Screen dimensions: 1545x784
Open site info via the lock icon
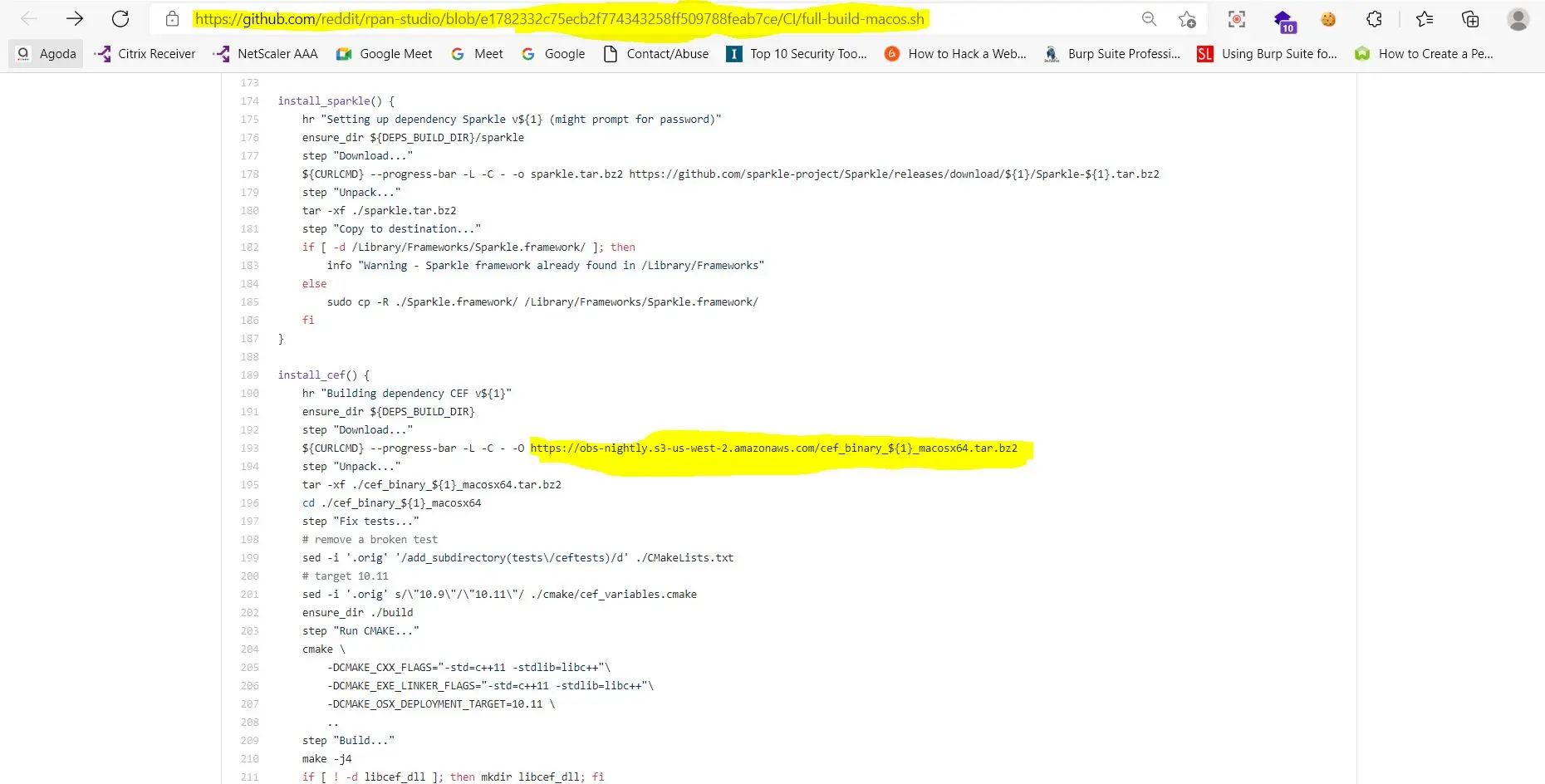coord(172,18)
